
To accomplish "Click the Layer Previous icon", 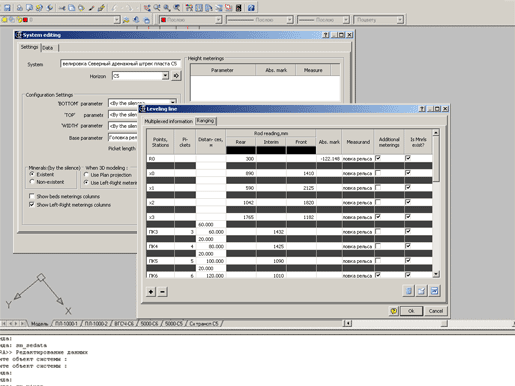I will [136, 20].
